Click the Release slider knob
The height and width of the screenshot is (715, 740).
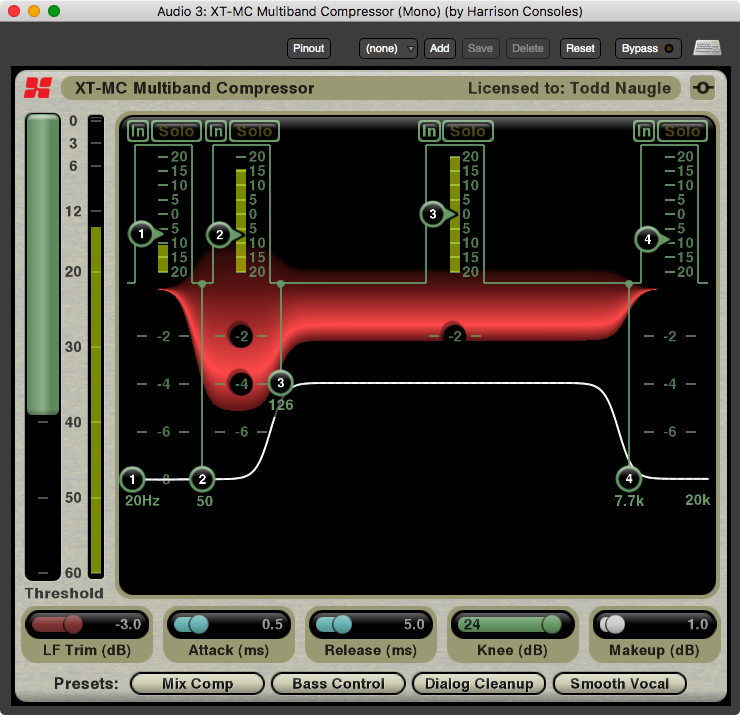tap(342, 624)
